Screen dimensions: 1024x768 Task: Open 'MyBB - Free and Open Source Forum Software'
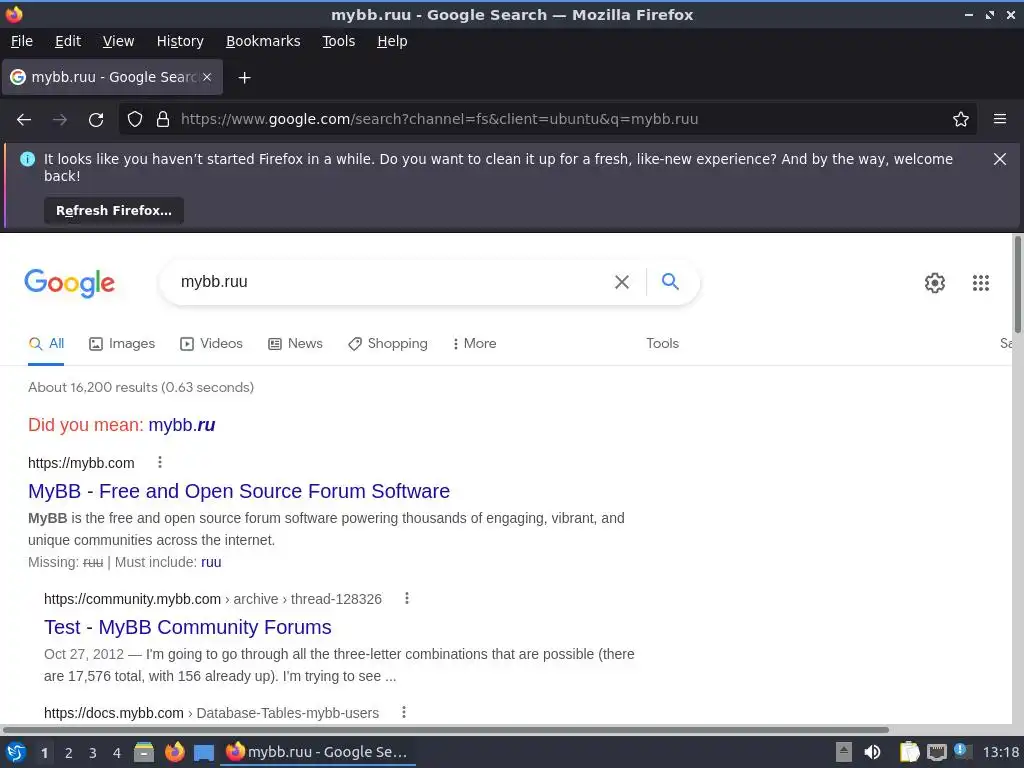point(239,491)
